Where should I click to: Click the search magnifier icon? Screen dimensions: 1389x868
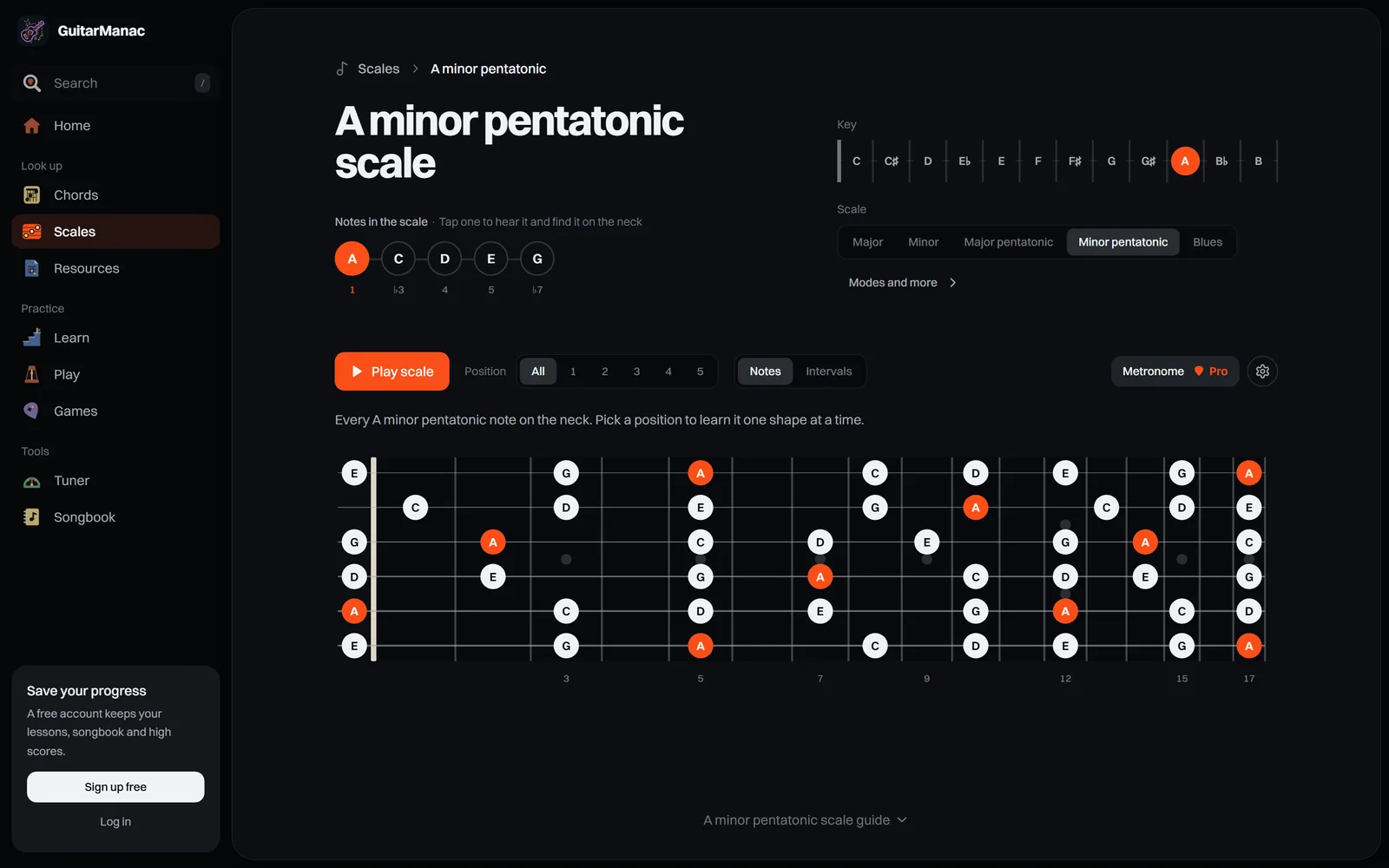(x=32, y=83)
